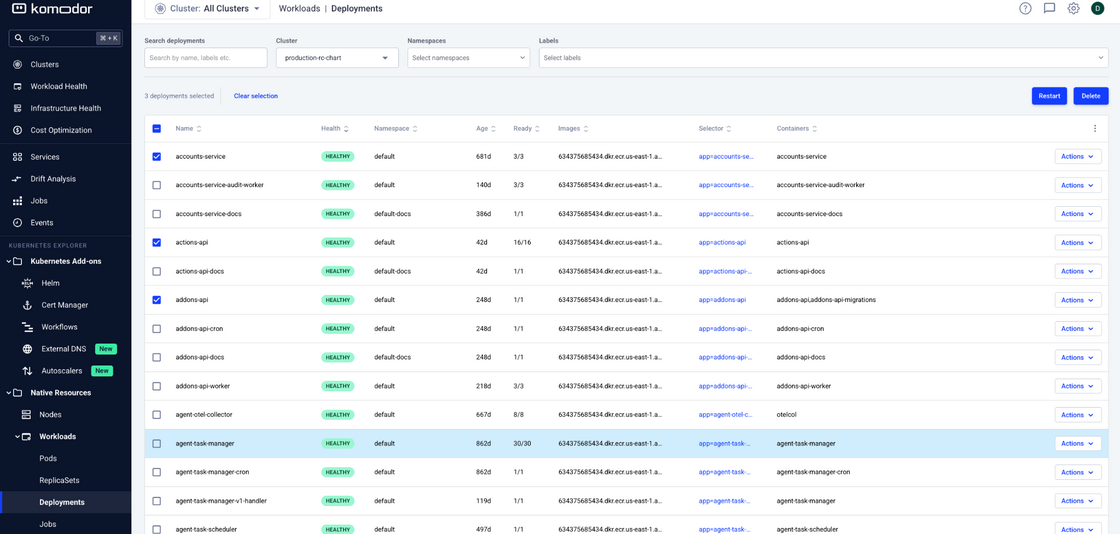Open the settings gear icon

tap(1073, 8)
